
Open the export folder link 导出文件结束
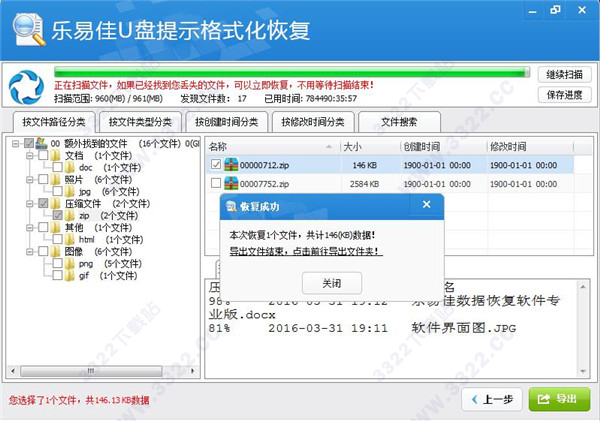[306, 251]
